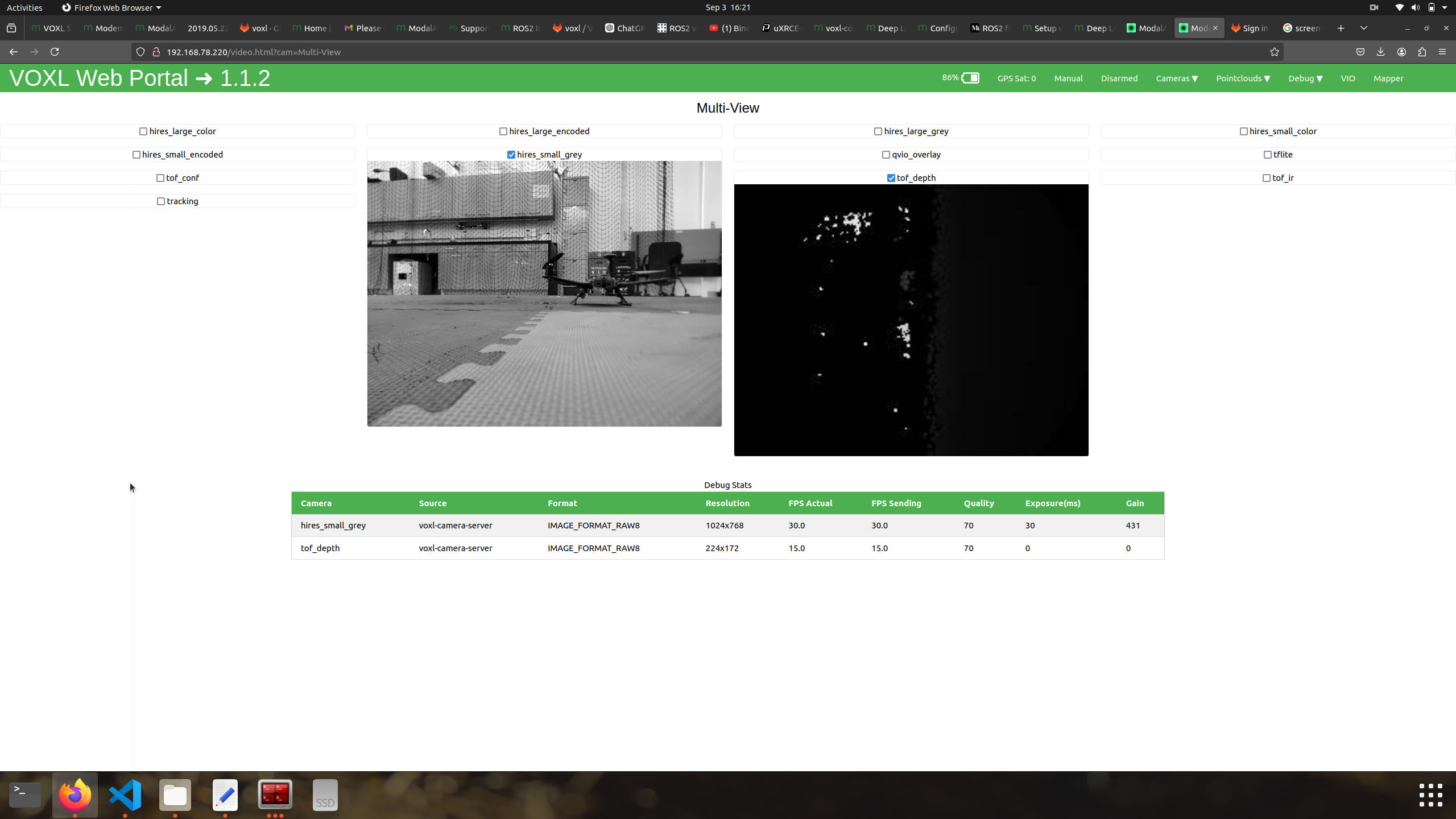Viewport: 1456px width, 819px height.
Task: Open the text editor dock icon
Action: (x=225, y=795)
